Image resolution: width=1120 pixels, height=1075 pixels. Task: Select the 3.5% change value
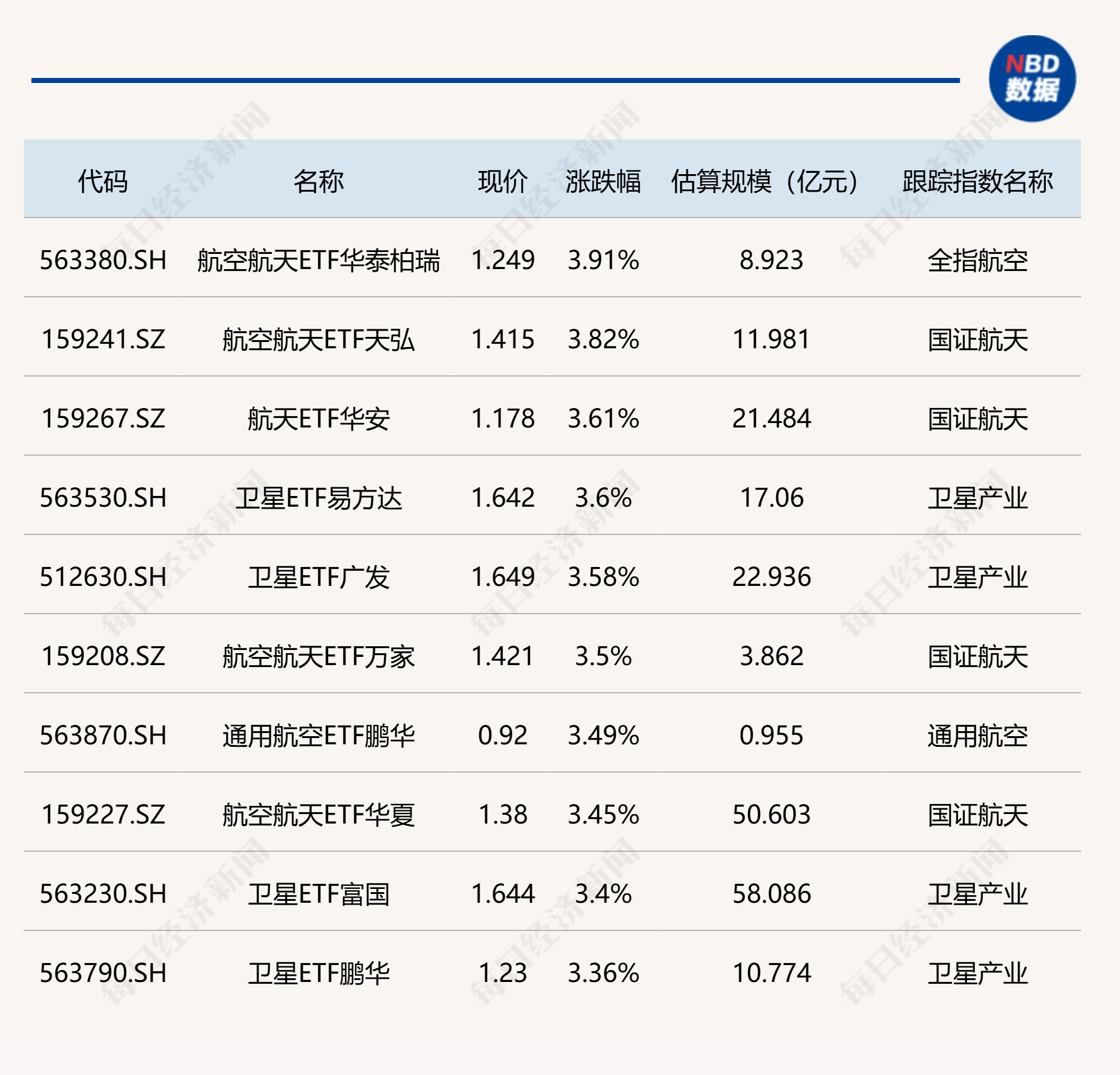tap(603, 656)
